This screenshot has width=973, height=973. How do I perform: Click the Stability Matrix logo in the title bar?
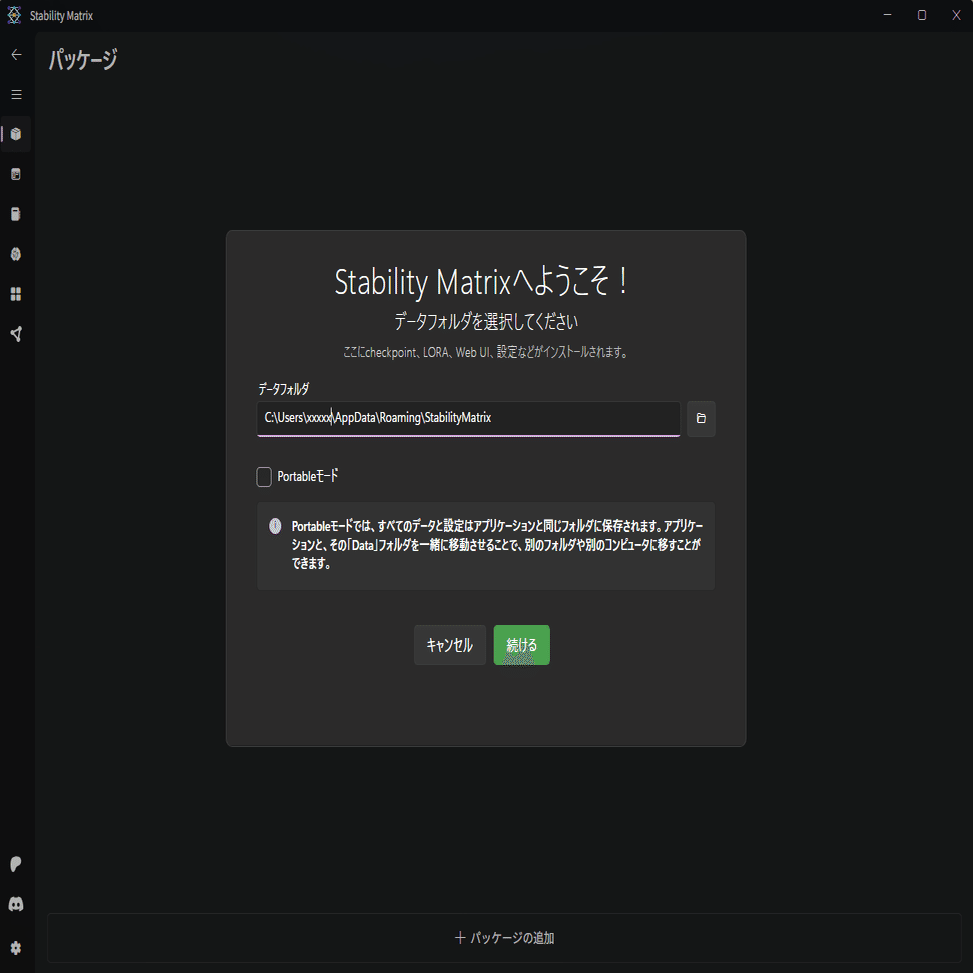click(x=14, y=15)
